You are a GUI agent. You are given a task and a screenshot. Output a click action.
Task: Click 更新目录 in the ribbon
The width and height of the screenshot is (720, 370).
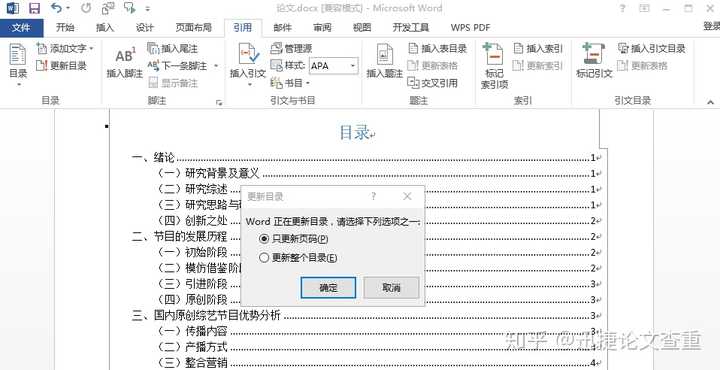tap(62, 66)
